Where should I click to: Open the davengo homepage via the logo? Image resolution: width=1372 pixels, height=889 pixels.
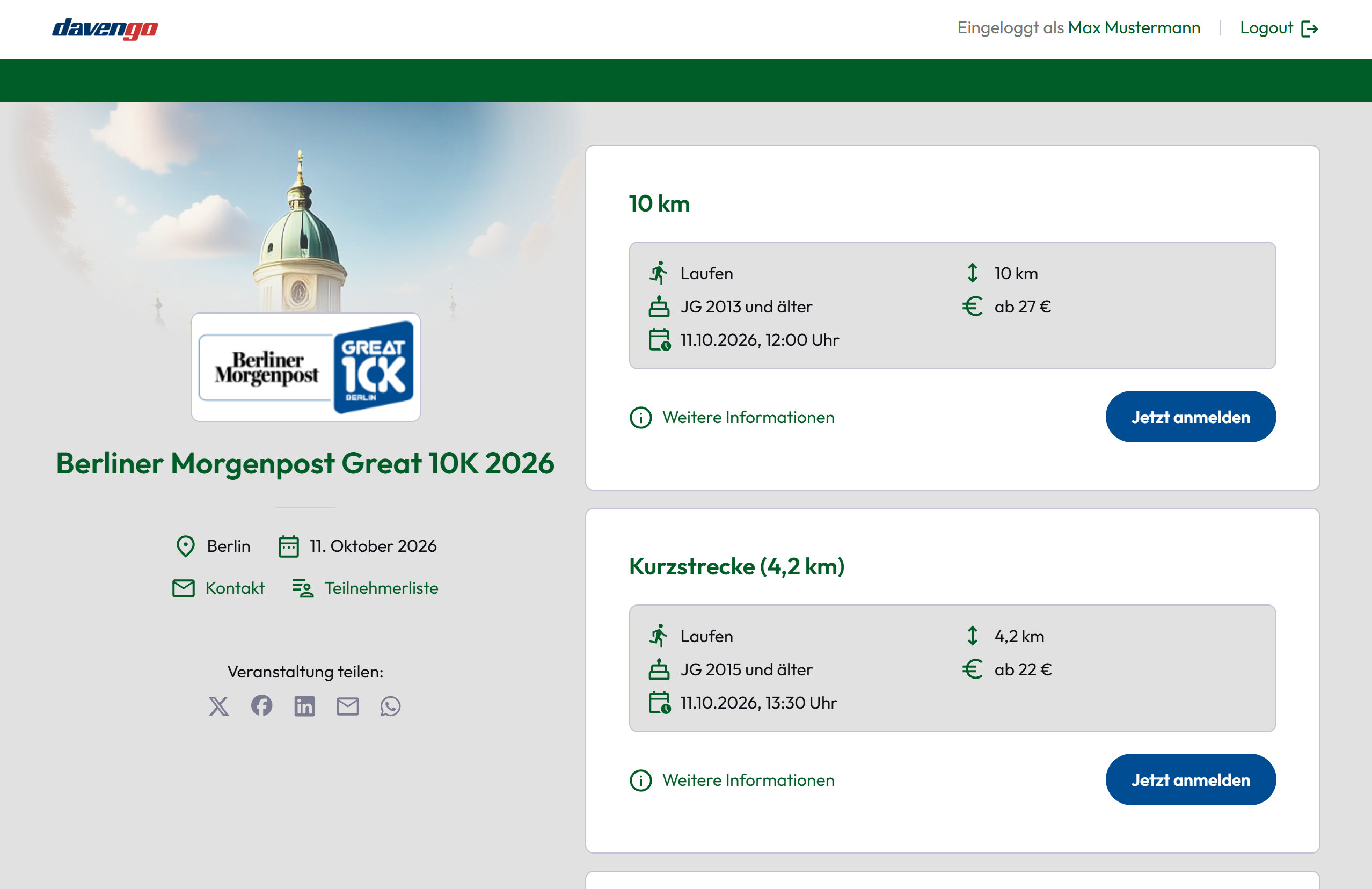[x=106, y=28]
